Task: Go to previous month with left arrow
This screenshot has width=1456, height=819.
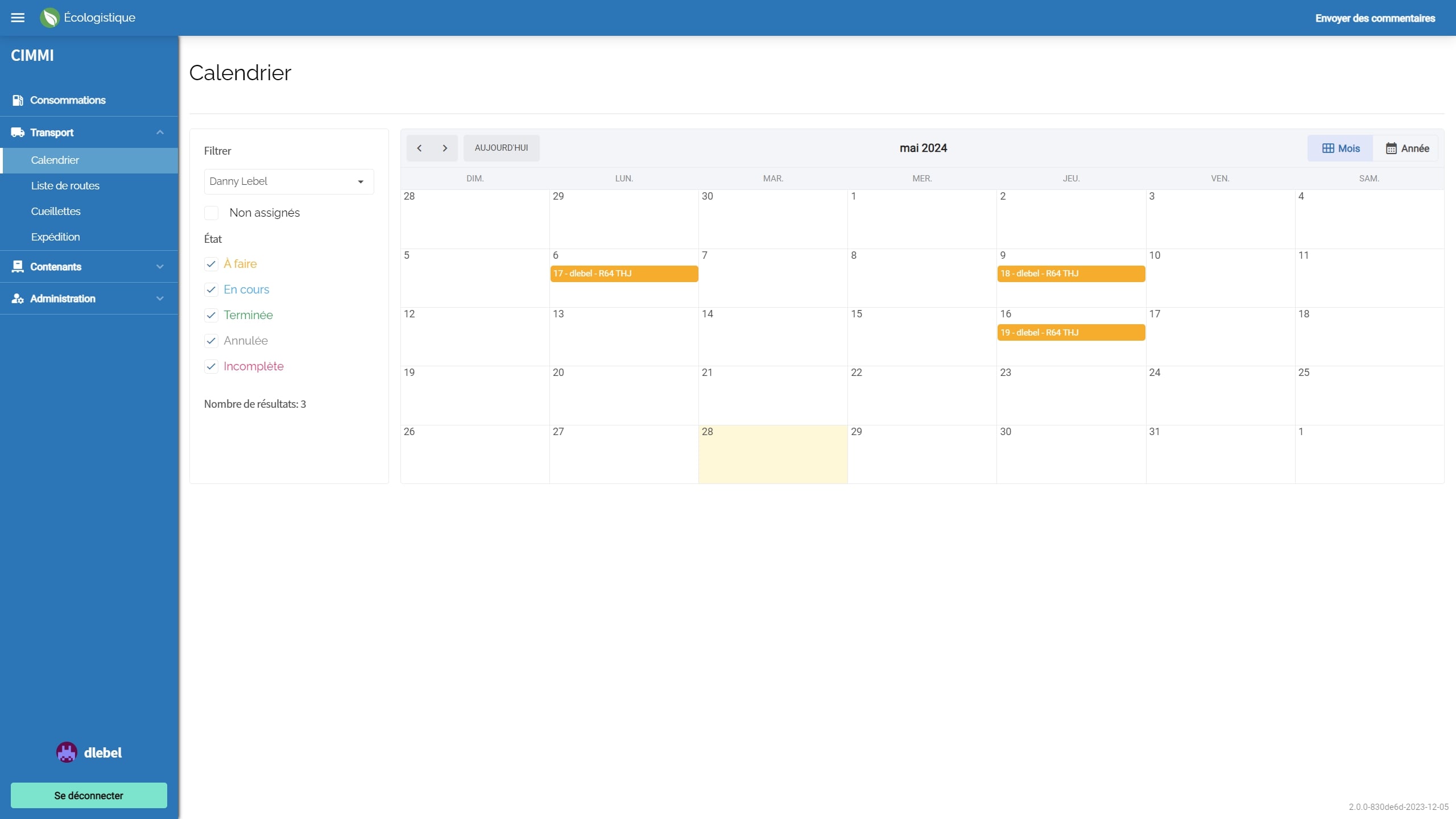Action: click(x=419, y=148)
